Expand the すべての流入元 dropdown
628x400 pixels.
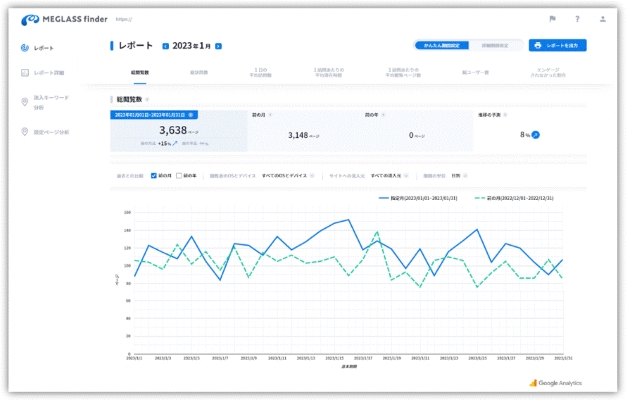(389, 176)
